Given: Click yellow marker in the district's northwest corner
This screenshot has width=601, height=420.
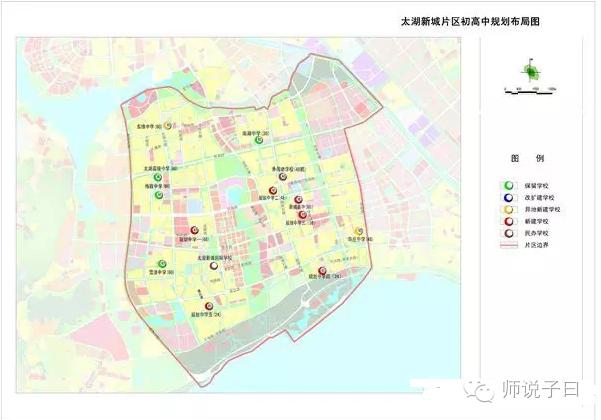Looking at the screenshot, I should click(x=167, y=125).
